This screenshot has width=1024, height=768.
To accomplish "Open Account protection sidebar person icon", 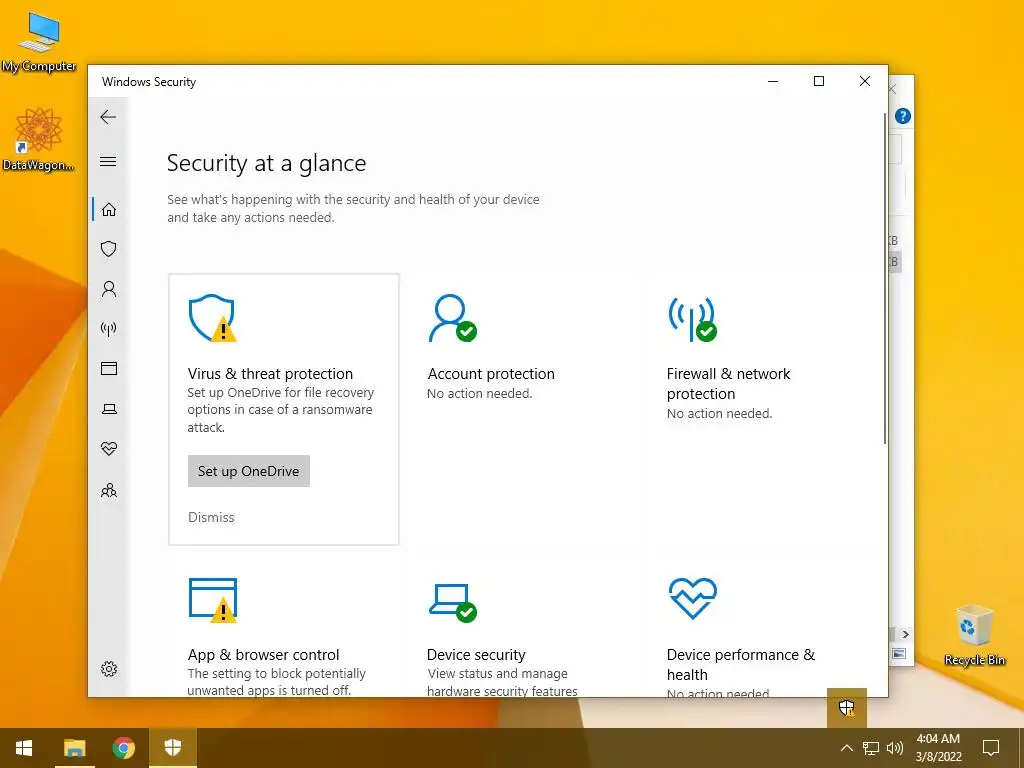I will (x=109, y=289).
